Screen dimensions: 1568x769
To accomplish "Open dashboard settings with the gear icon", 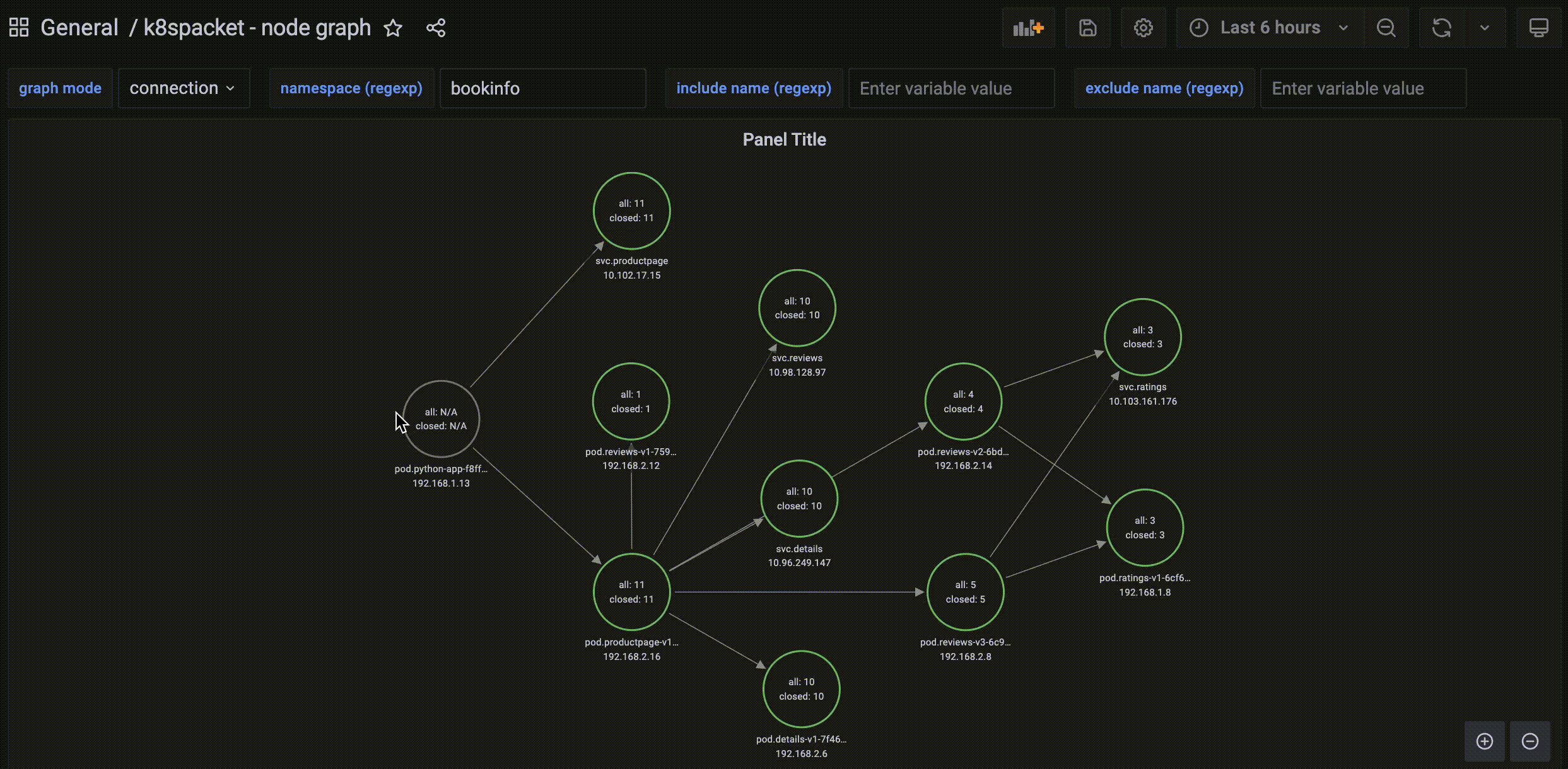I will point(1143,28).
